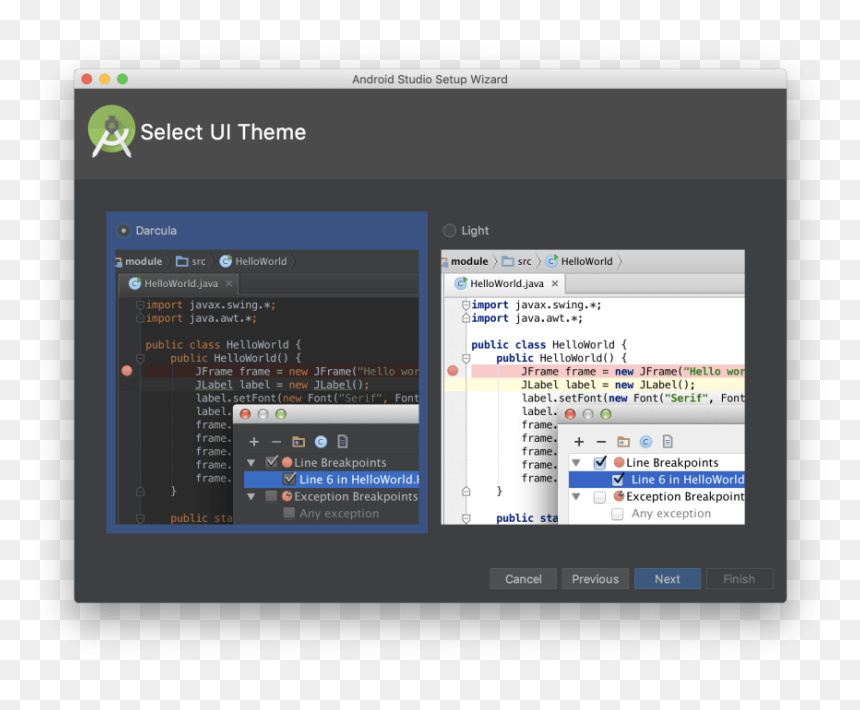The height and width of the screenshot is (710, 860).
Task: Click the Darcula theme preview image
Action: tap(267, 387)
